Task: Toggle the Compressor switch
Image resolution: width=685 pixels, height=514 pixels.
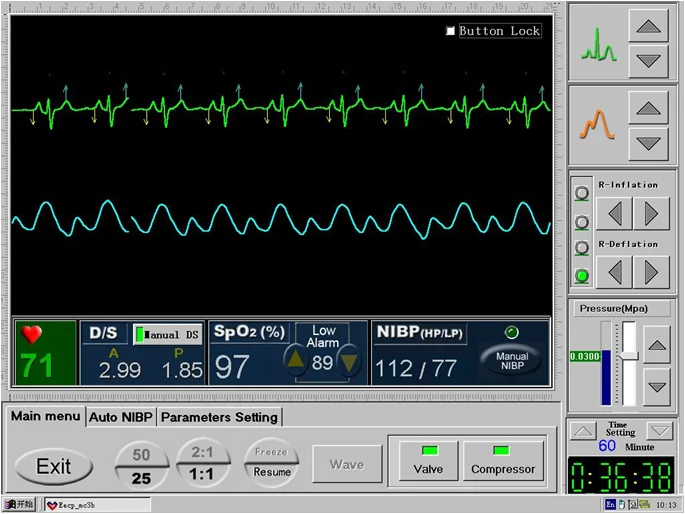Action: tap(503, 460)
